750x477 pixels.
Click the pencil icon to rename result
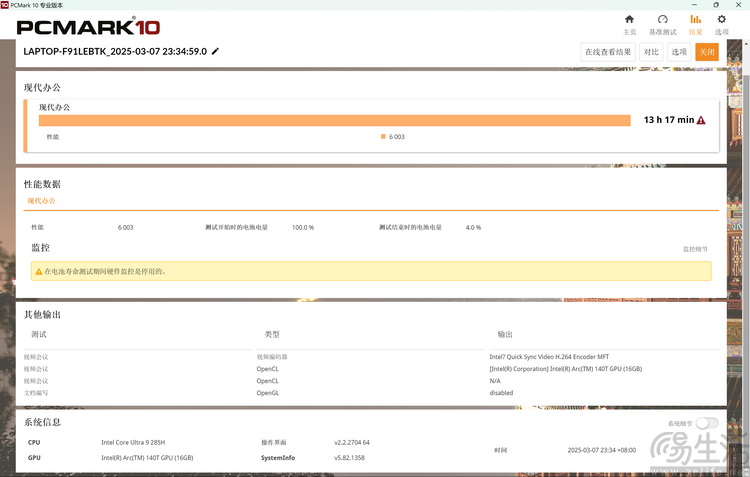click(215, 51)
